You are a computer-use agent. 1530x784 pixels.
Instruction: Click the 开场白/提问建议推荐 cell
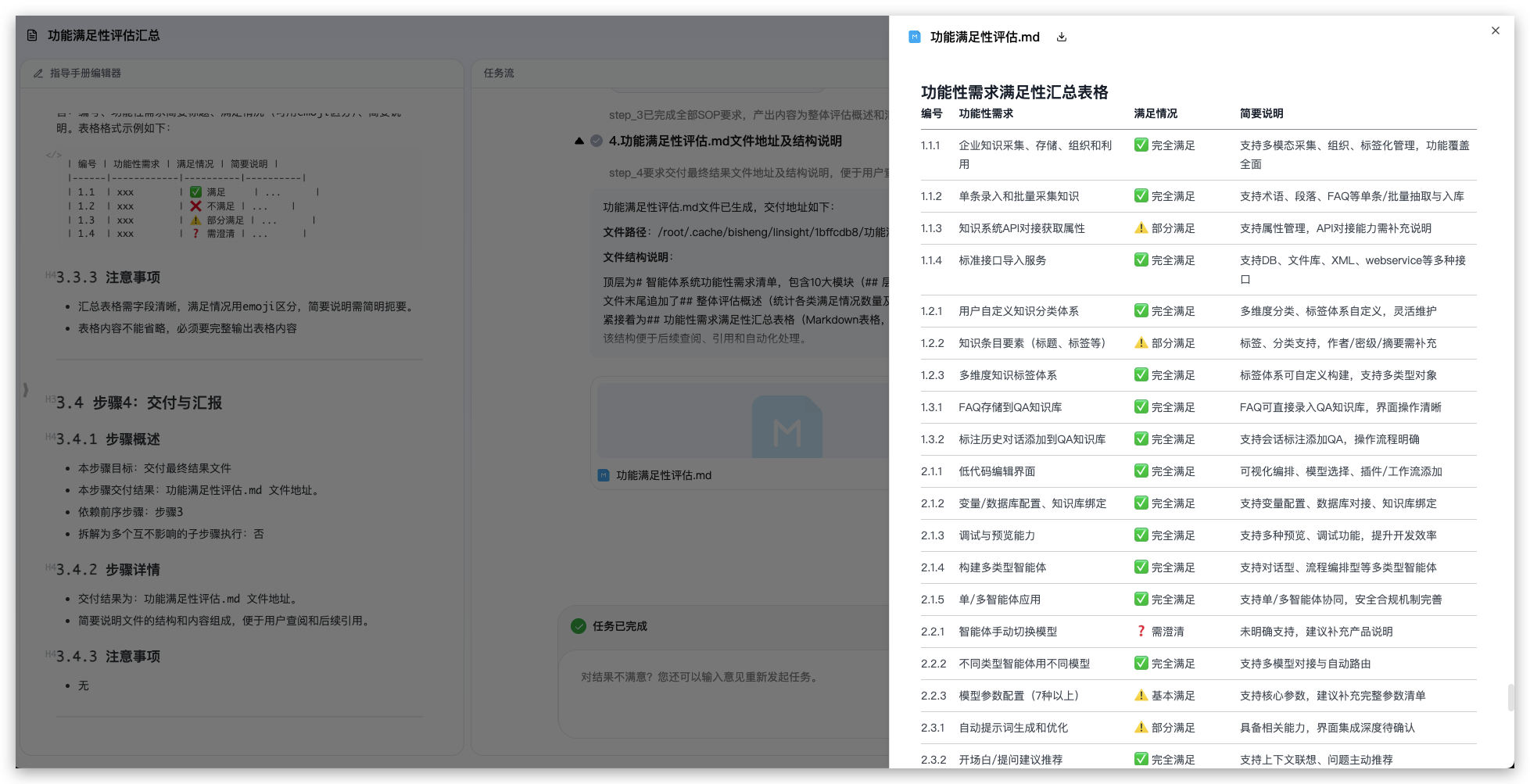coord(1010,760)
